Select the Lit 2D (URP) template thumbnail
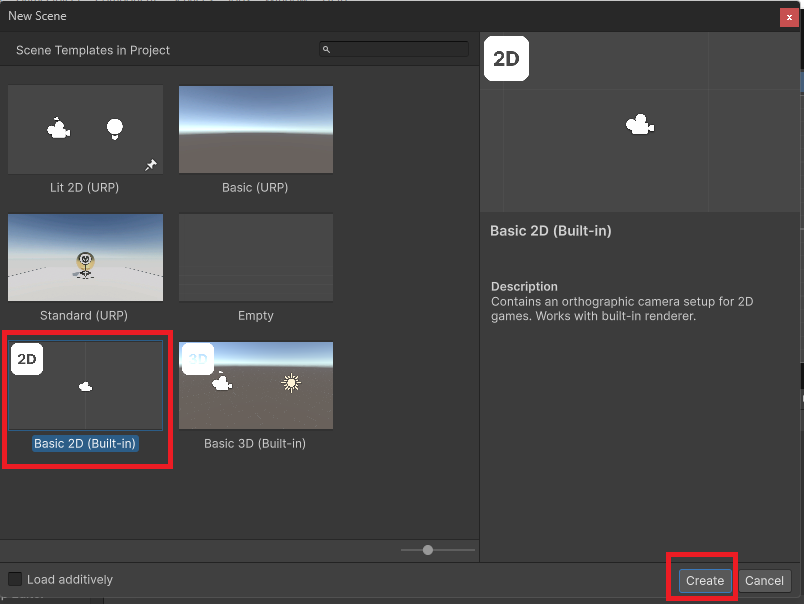The height and width of the screenshot is (604, 804). 85,129
